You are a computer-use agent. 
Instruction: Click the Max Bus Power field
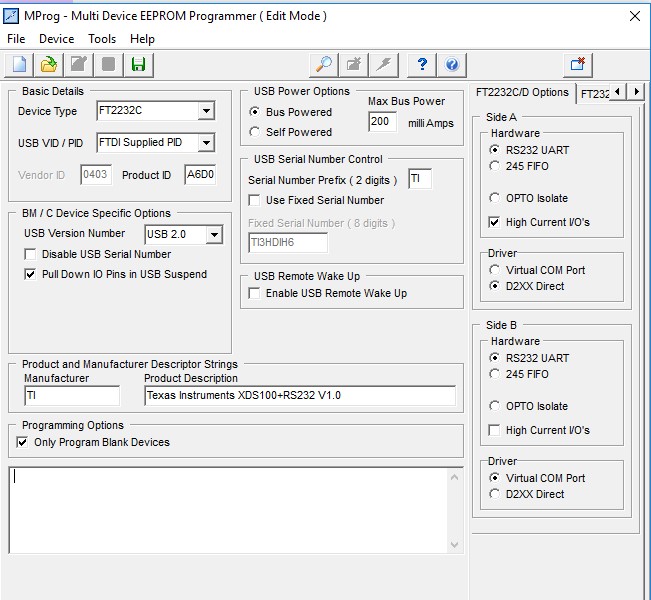382,122
